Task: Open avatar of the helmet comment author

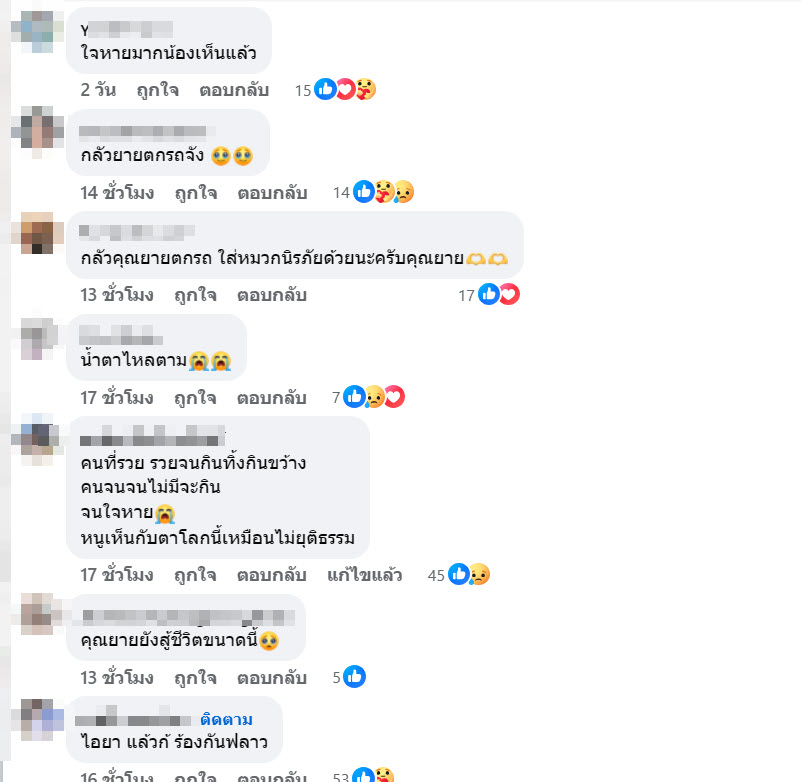Action: pos(37,233)
